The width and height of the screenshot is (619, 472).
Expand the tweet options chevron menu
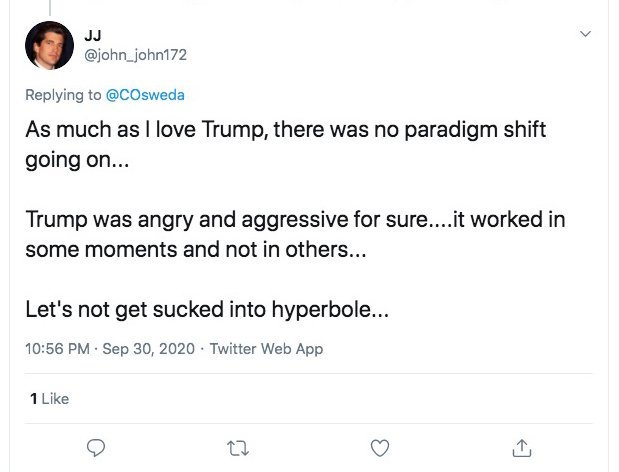coord(585,35)
